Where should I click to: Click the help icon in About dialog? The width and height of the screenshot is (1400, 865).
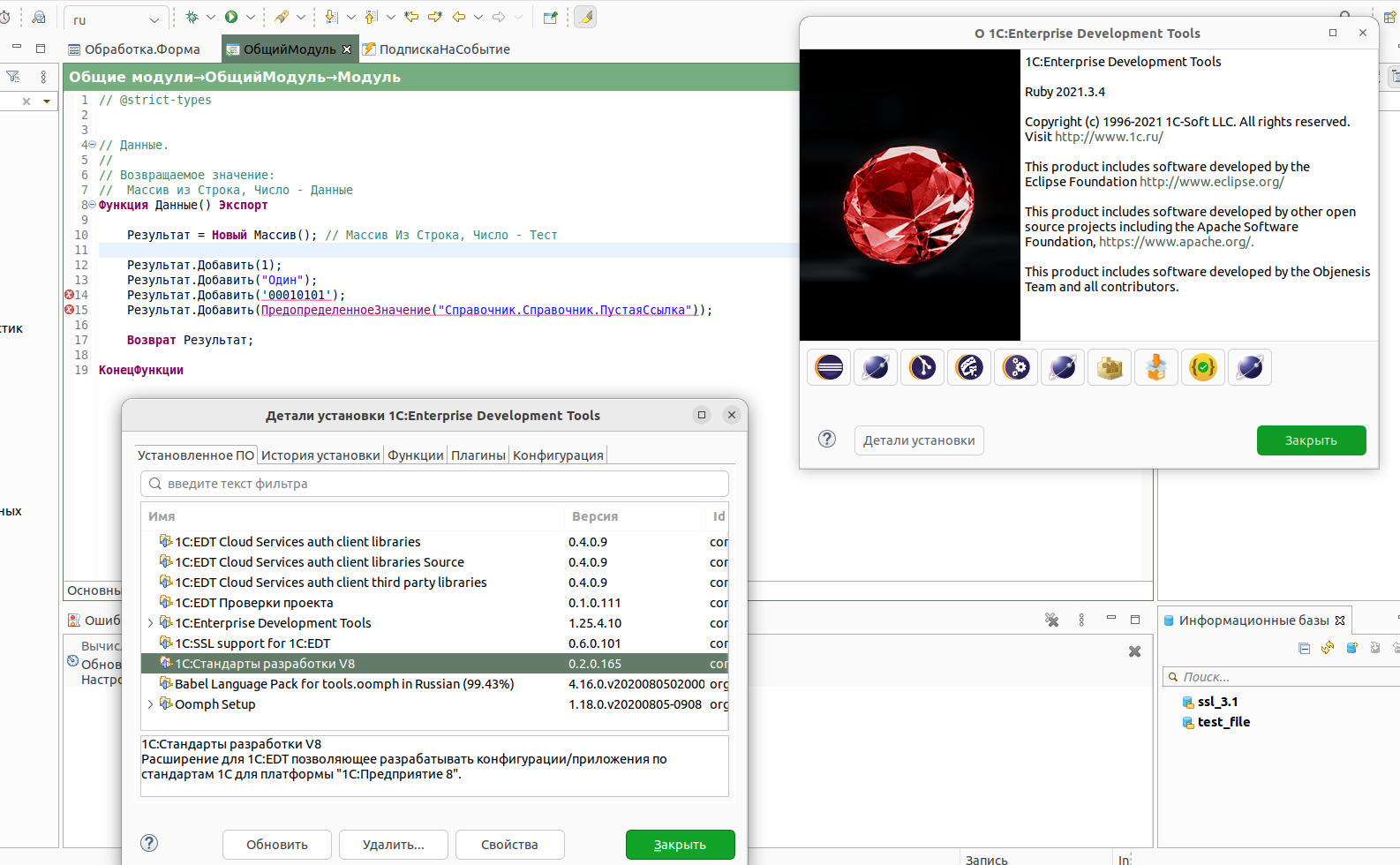click(x=827, y=439)
